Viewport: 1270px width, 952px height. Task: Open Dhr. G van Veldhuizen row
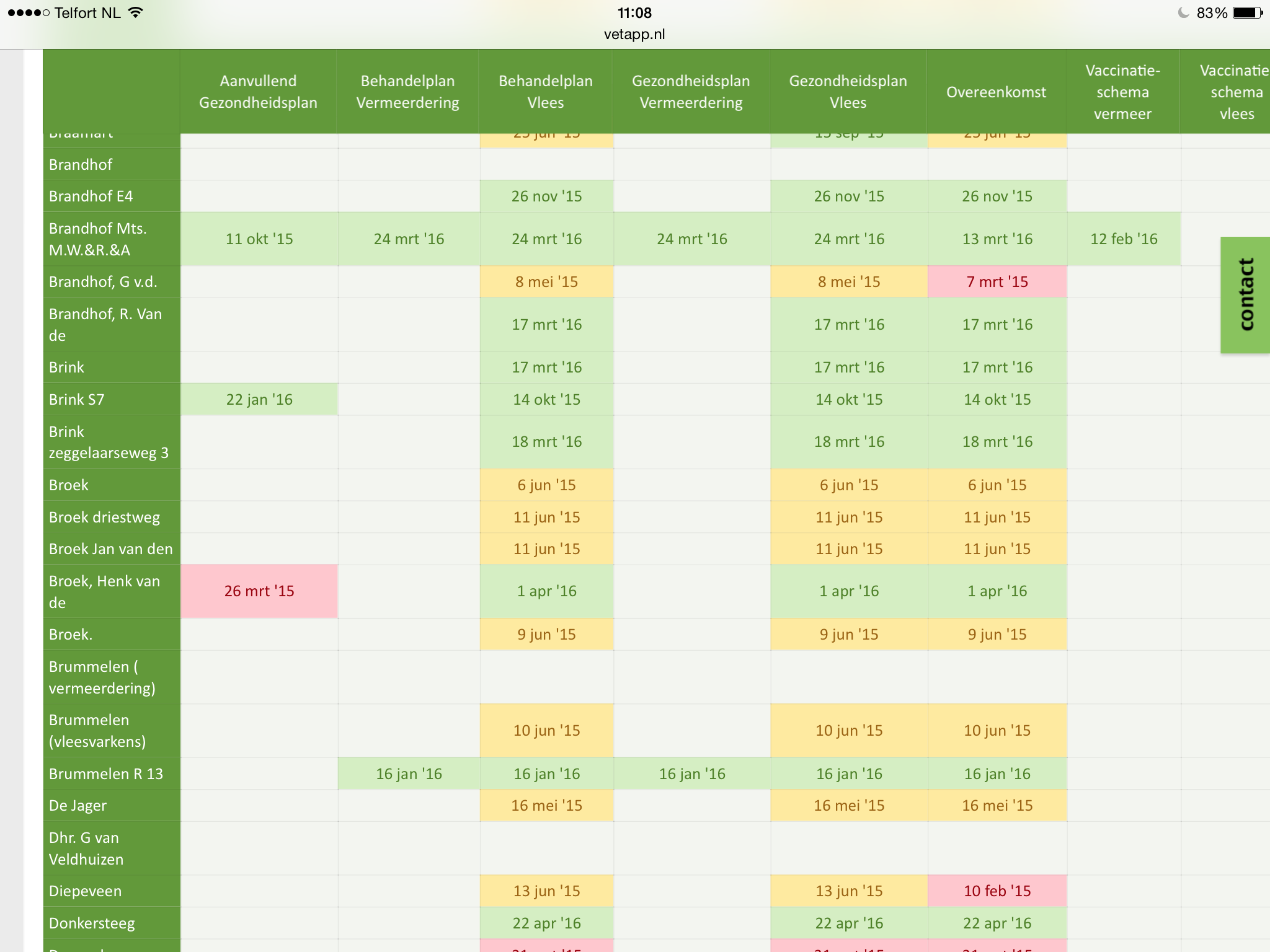click(112, 848)
